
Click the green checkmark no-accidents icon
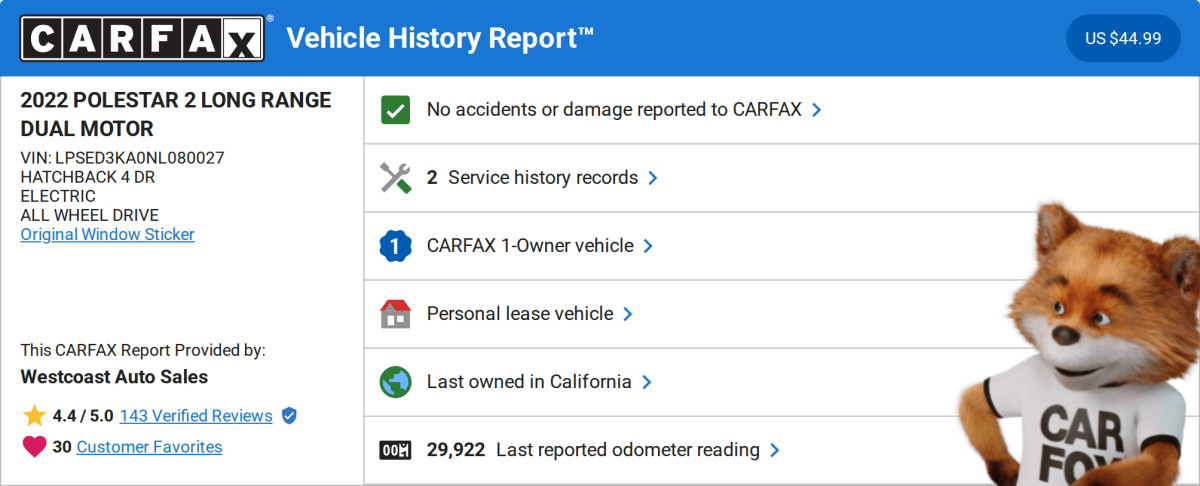(x=396, y=110)
